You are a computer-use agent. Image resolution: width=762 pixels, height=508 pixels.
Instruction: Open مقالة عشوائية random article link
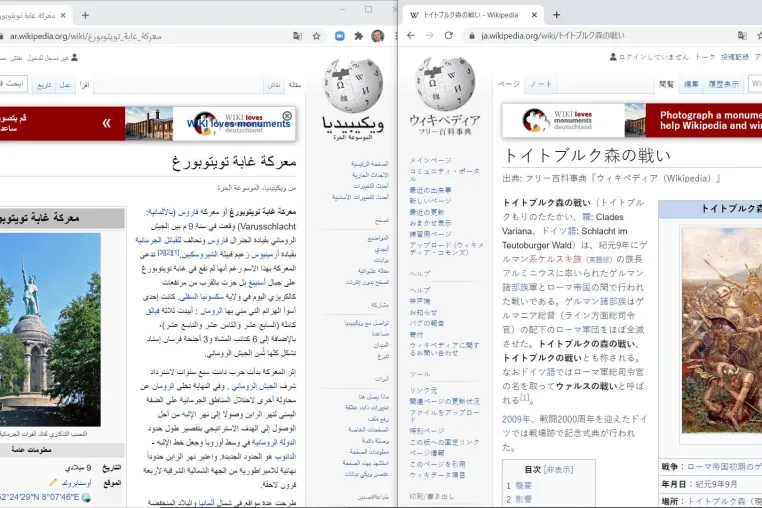click(373, 271)
